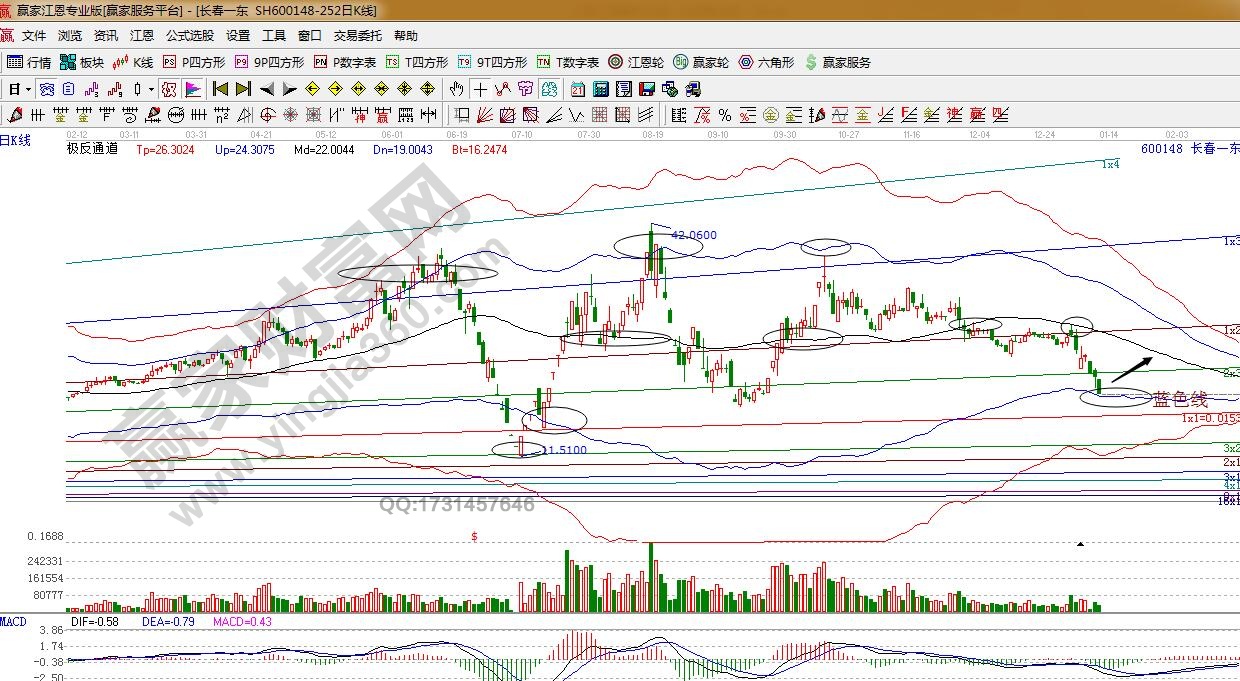Click the percent sign drawing tool
Viewport: 1240px width, 681px height.
pos(725,114)
